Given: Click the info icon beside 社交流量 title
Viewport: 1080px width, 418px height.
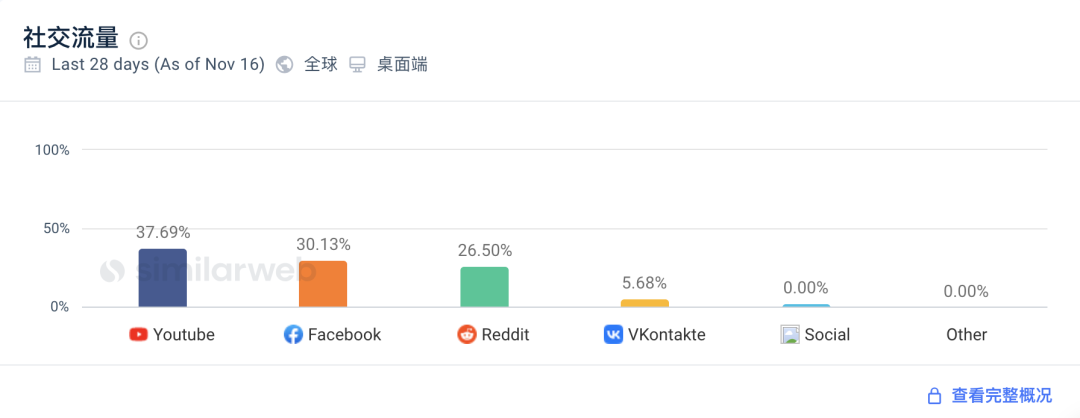Looking at the screenshot, I should [x=139, y=40].
